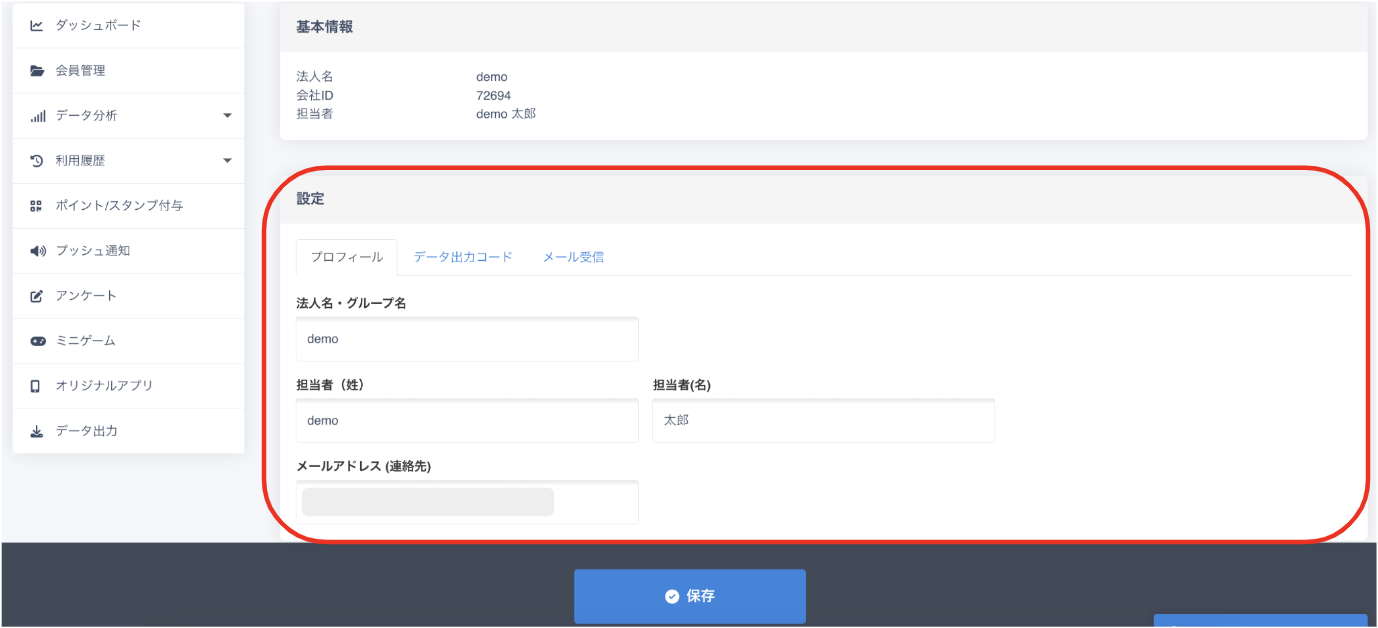This screenshot has height=628, width=1378.
Task: Click the 担当者(名) field containing 太郎
Action: click(x=823, y=421)
